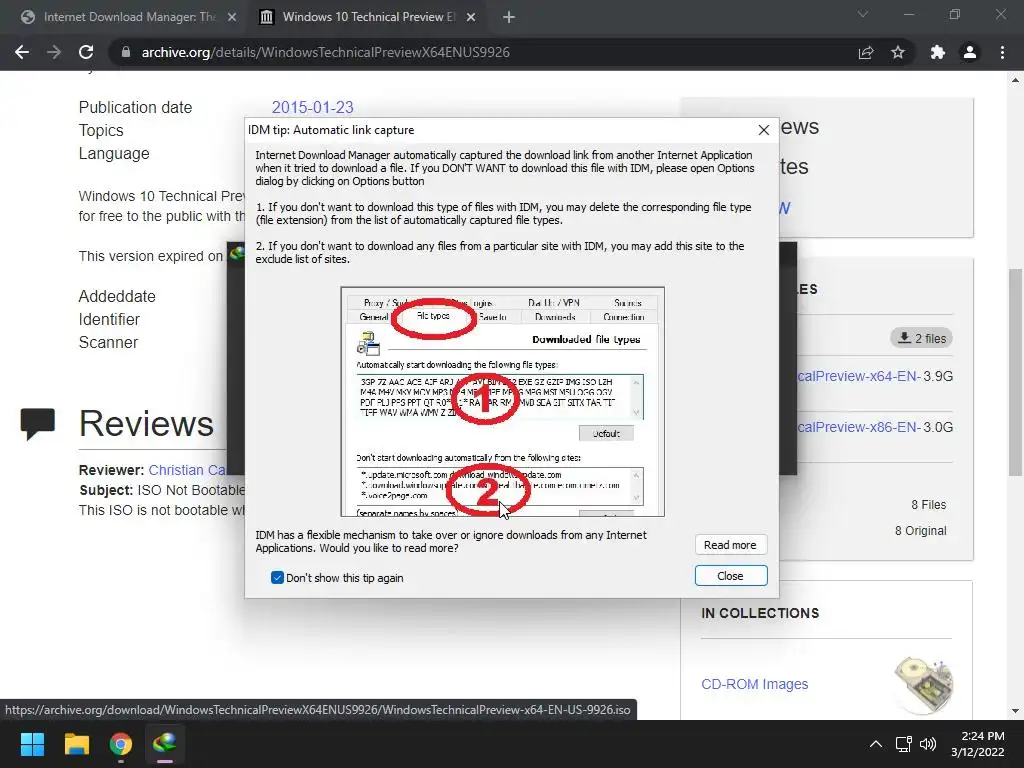Open File Explorer from taskbar

tap(76, 744)
